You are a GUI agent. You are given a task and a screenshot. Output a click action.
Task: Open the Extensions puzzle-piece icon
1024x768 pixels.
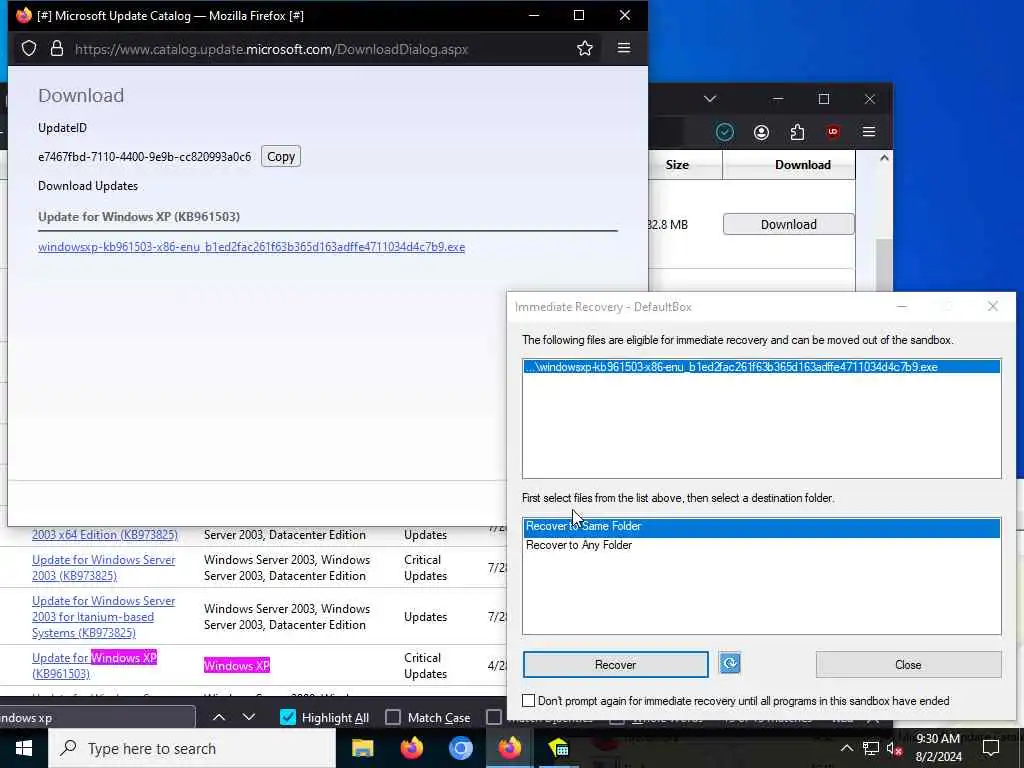coord(797,132)
